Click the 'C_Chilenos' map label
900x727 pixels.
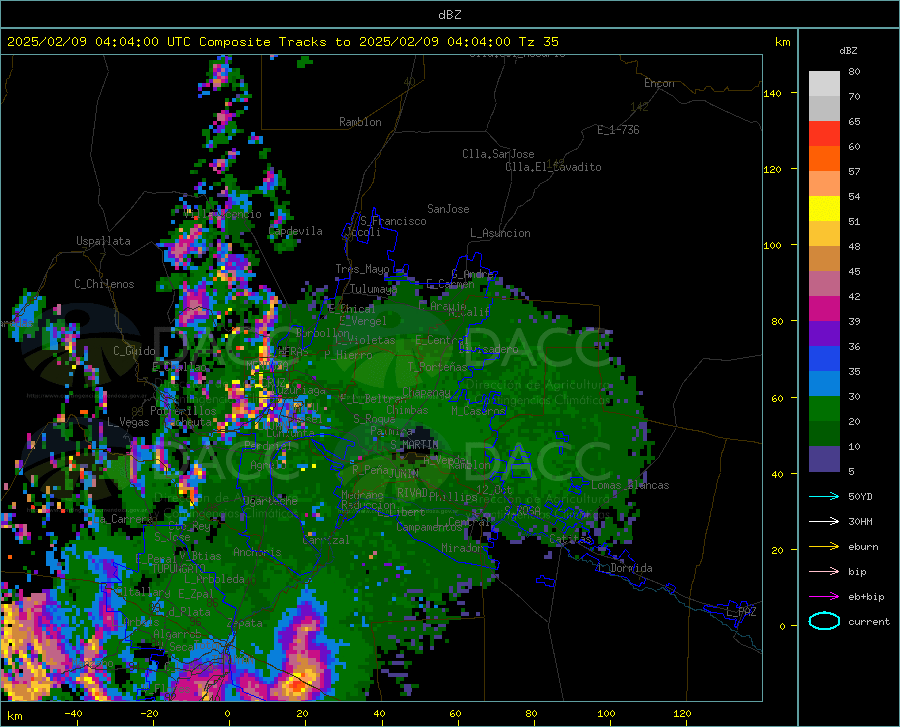tap(104, 284)
